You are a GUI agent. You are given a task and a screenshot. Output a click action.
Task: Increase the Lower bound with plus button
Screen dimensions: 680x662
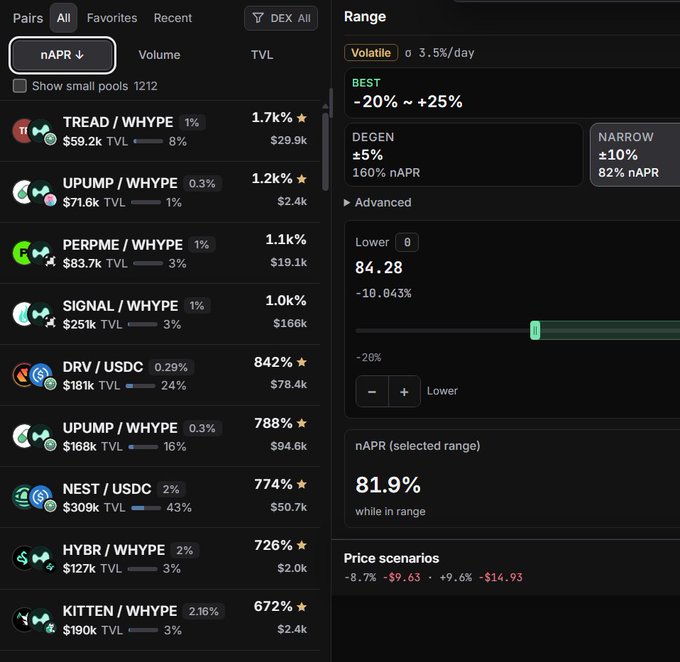click(404, 392)
